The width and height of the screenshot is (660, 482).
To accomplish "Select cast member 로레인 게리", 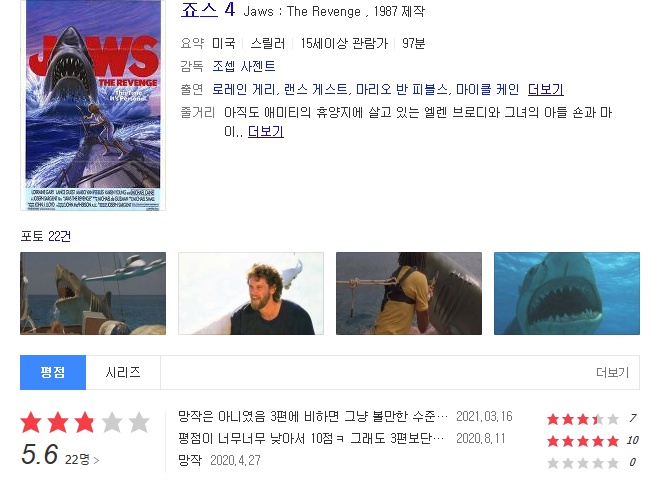I will [x=244, y=89].
